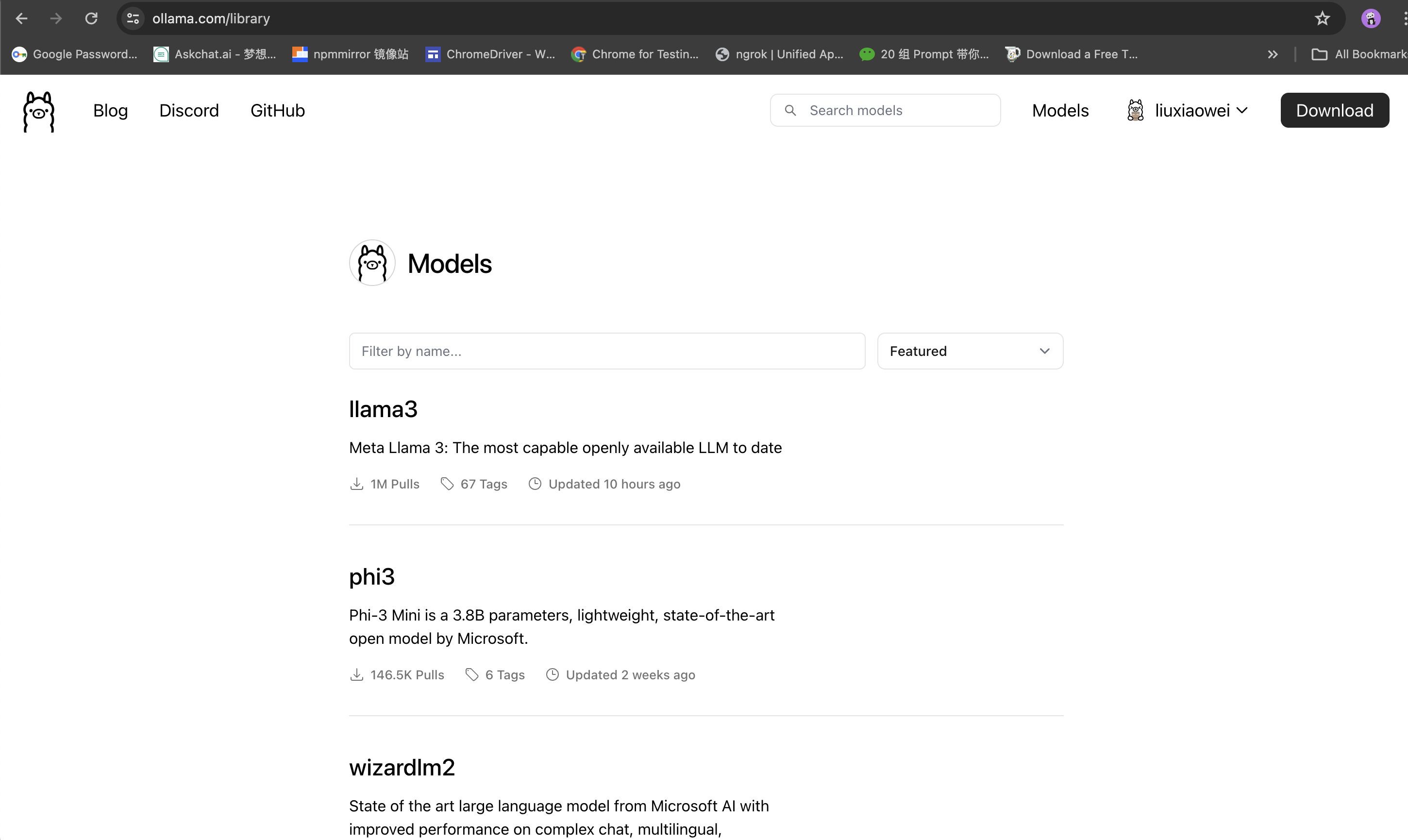This screenshot has height=840, width=1408.
Task: Open the Featured sort dropdown
Action: [x=970, y=352]
